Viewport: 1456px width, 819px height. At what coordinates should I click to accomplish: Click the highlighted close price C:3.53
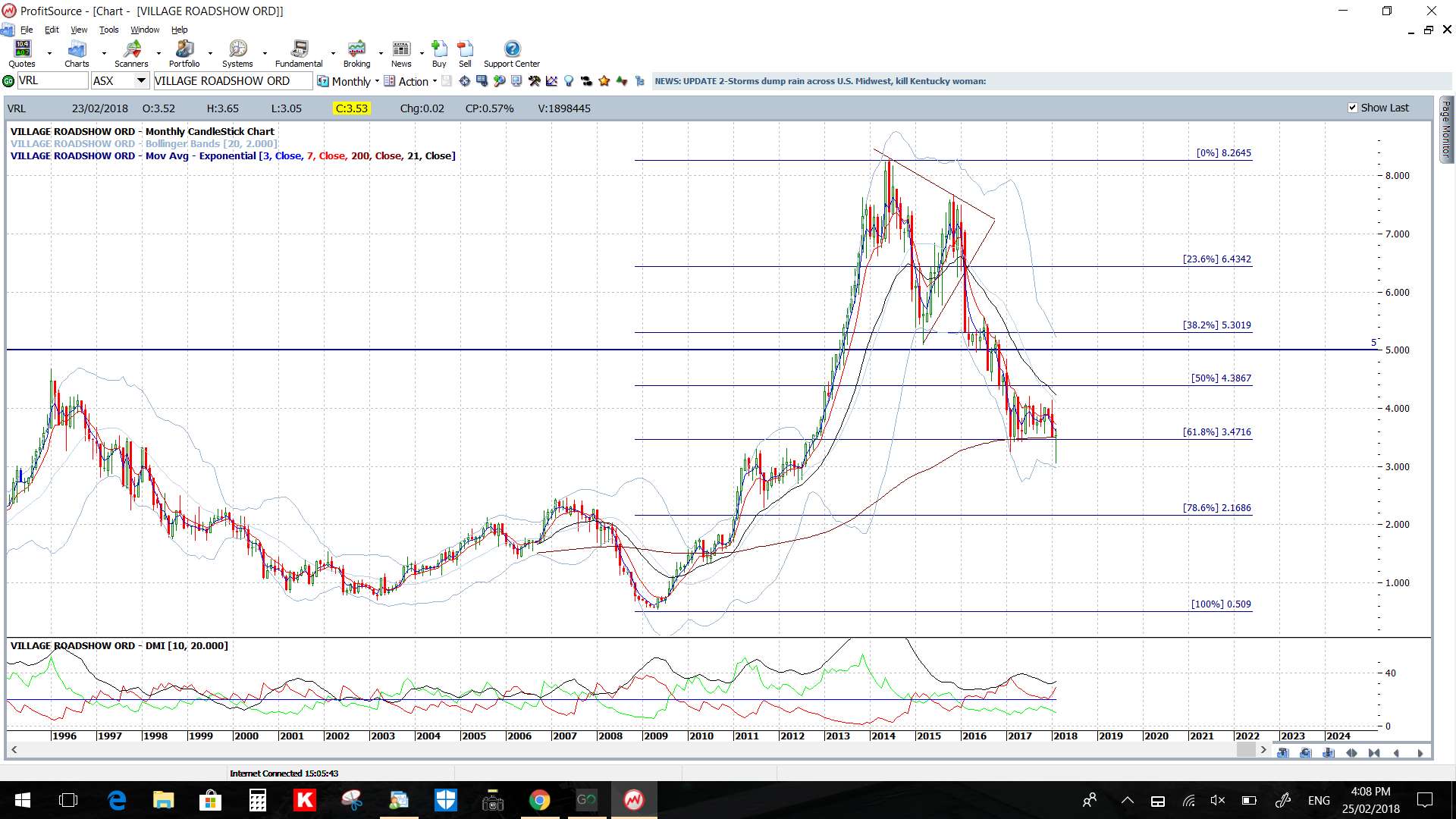(x=351, y=108)
